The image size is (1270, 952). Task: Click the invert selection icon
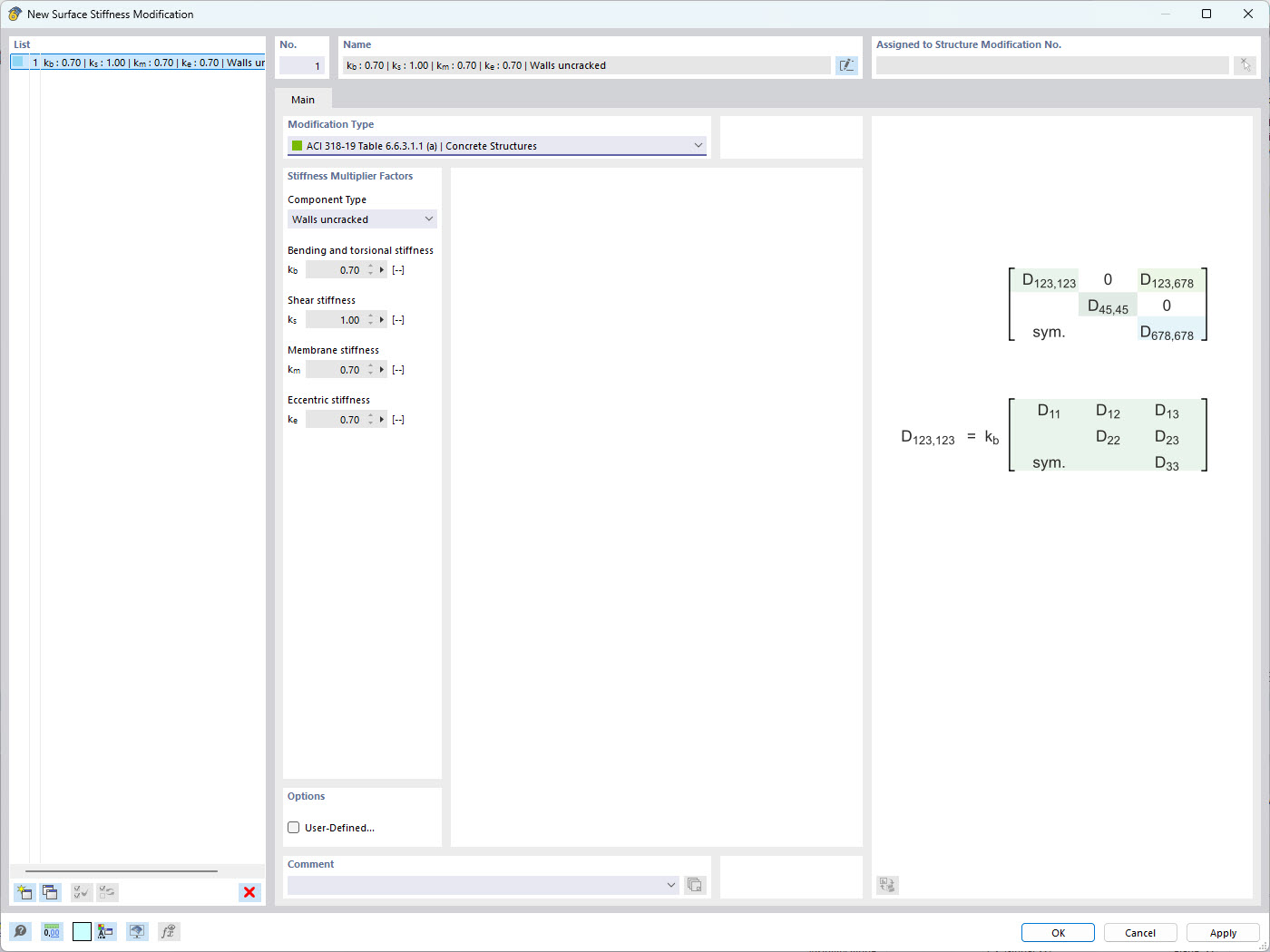tap(107, 892)
